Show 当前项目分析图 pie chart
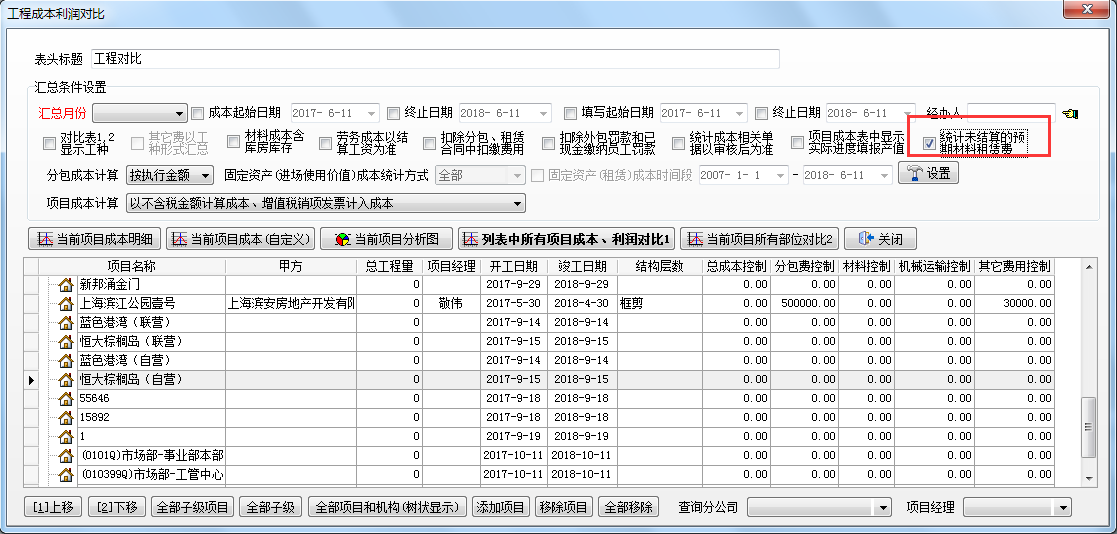Screen dimensions: 1117x534 pos(386,240)
